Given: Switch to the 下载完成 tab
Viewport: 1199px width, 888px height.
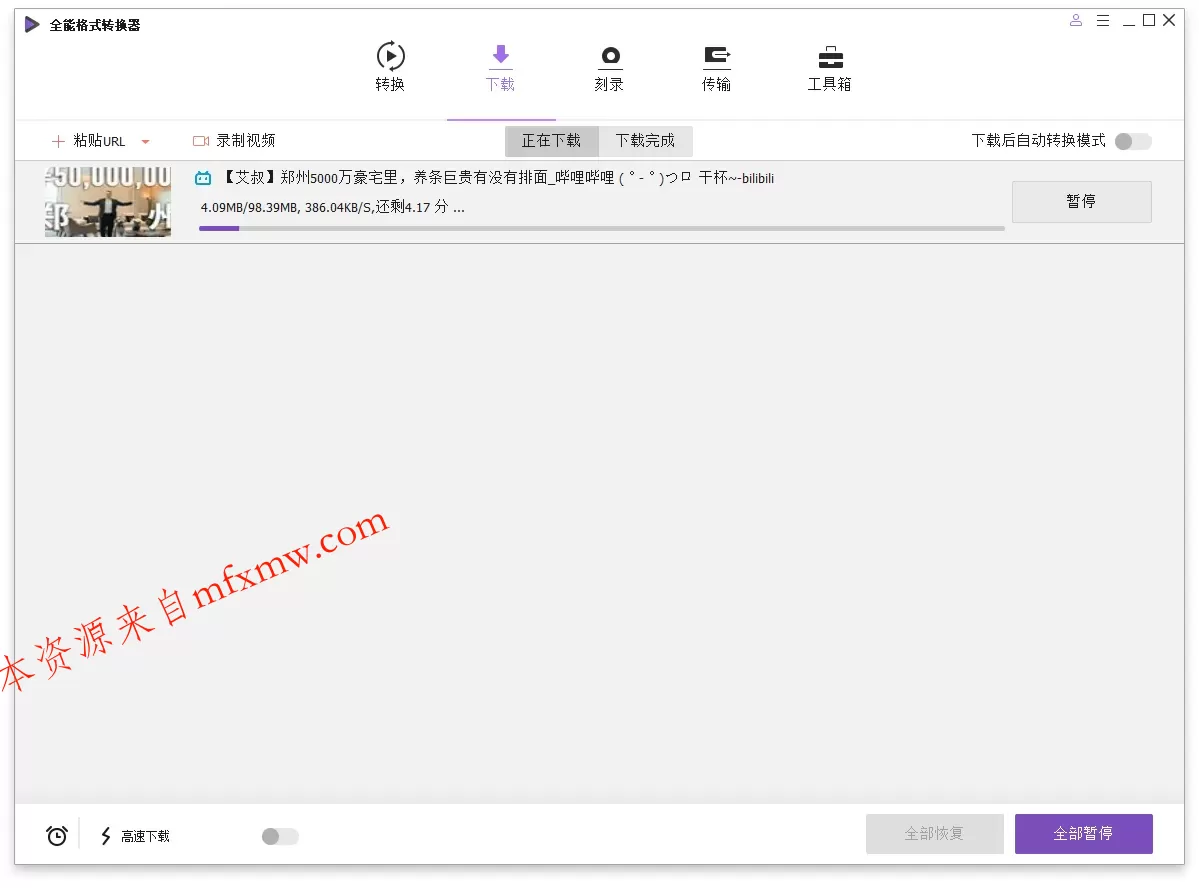Looking at the screenshot, I should click(645, 141).
